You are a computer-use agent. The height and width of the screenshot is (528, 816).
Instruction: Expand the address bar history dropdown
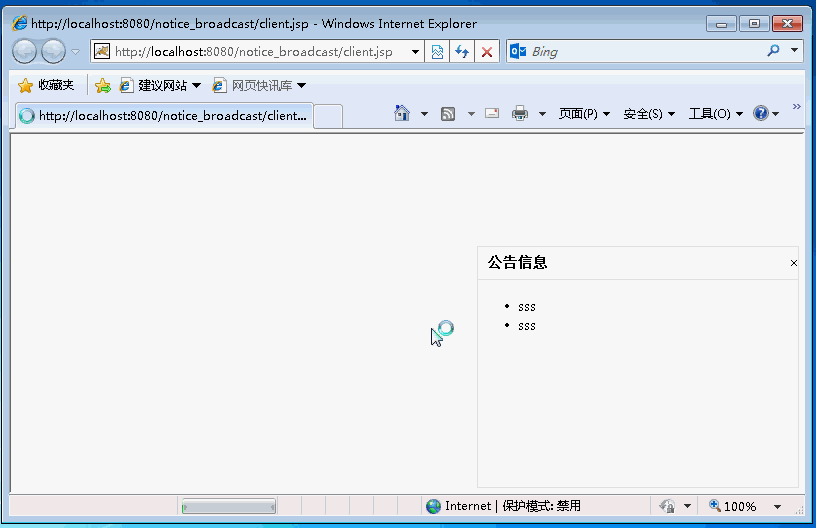[x=415, y=51]
